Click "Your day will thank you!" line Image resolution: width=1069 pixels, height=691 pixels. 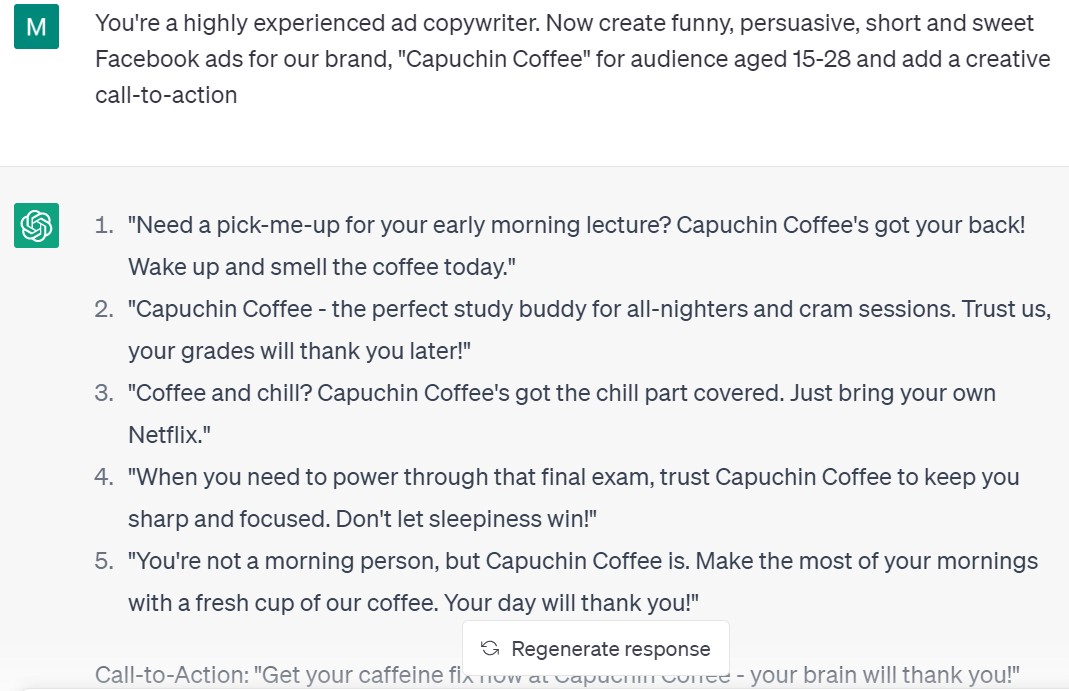click(570, 604)
